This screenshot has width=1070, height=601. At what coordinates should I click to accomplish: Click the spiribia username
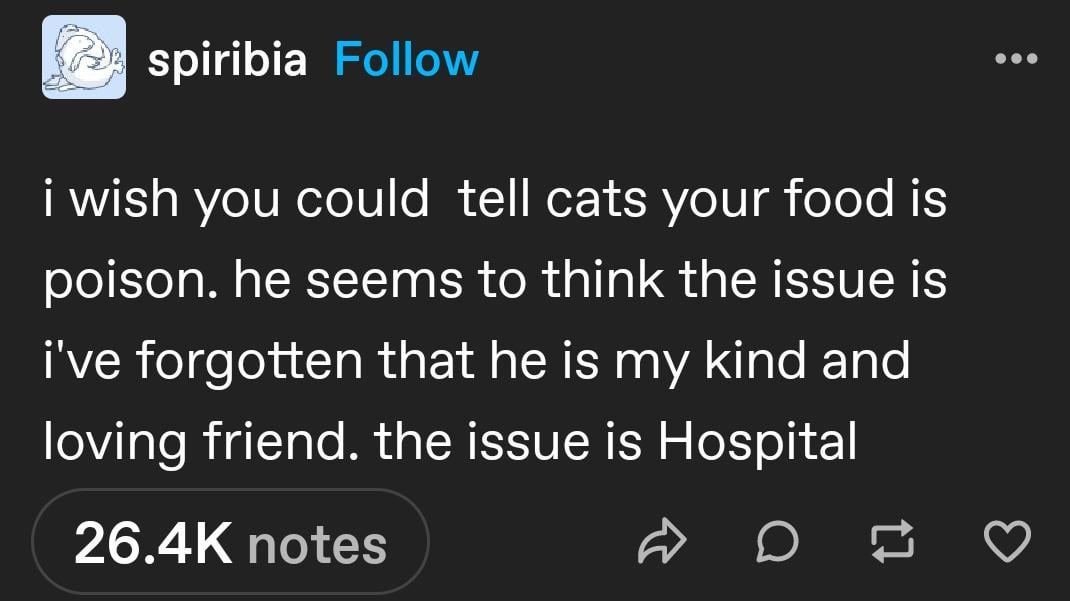226,60
